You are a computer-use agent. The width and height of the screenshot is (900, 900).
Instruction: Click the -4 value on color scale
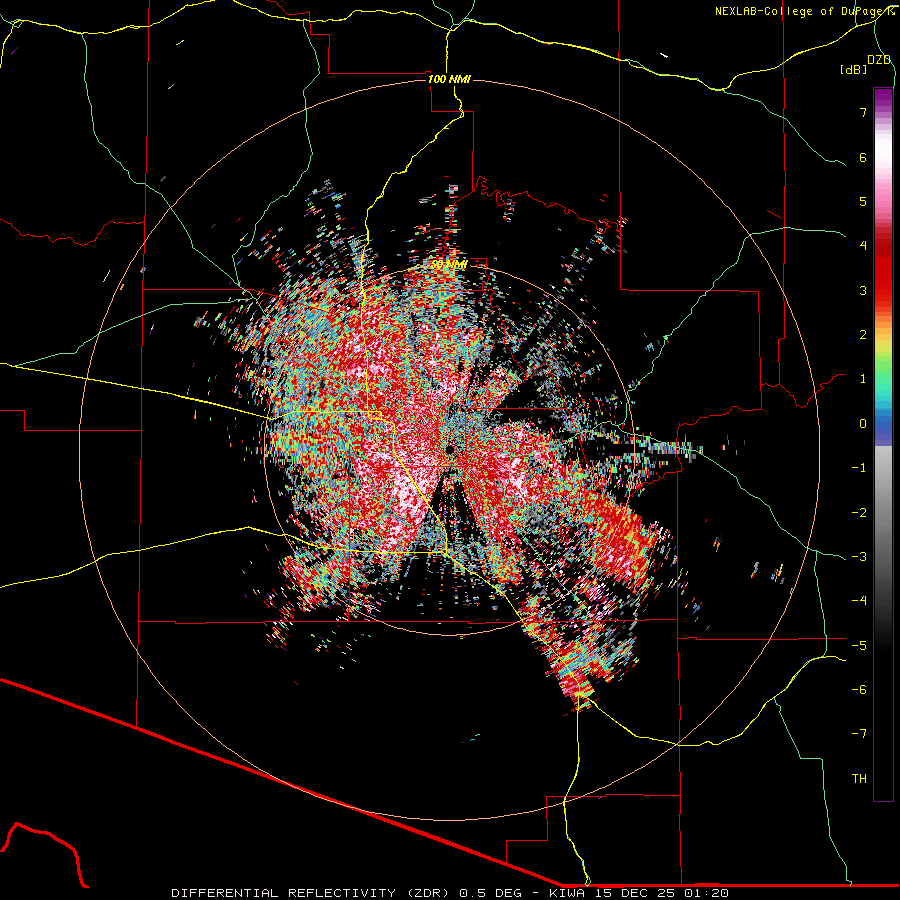tap(859, 601)
